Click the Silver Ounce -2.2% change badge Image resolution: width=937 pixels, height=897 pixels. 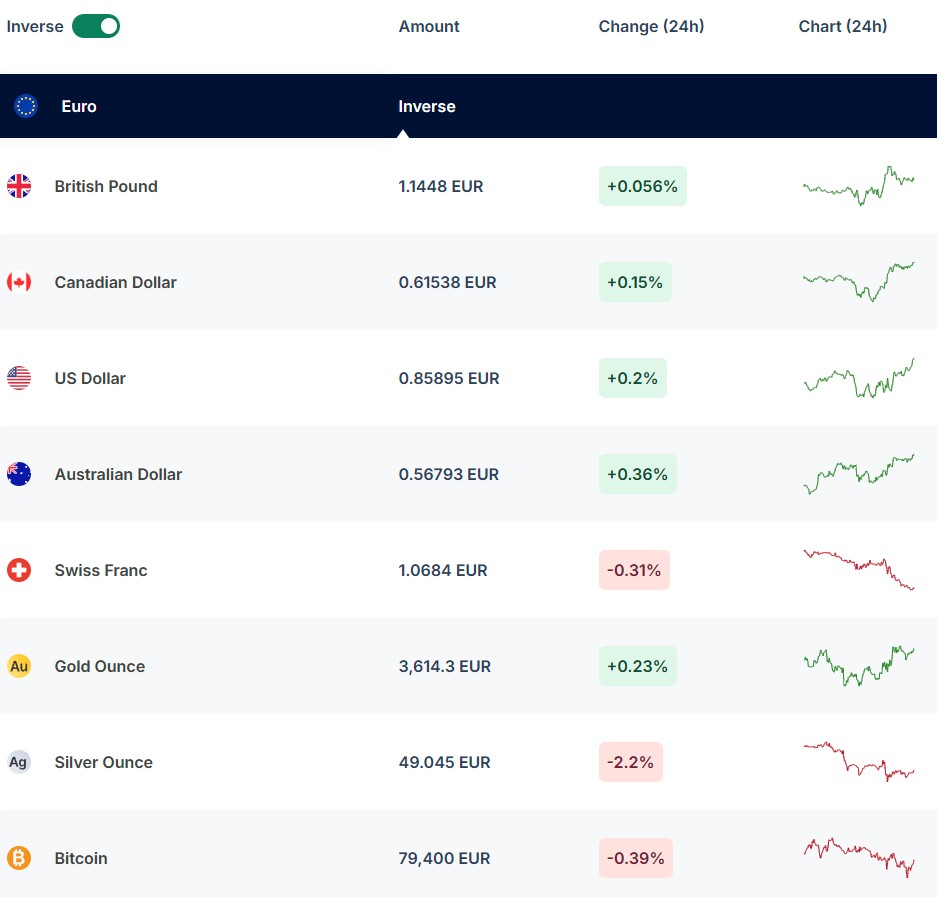pos(630,762)
